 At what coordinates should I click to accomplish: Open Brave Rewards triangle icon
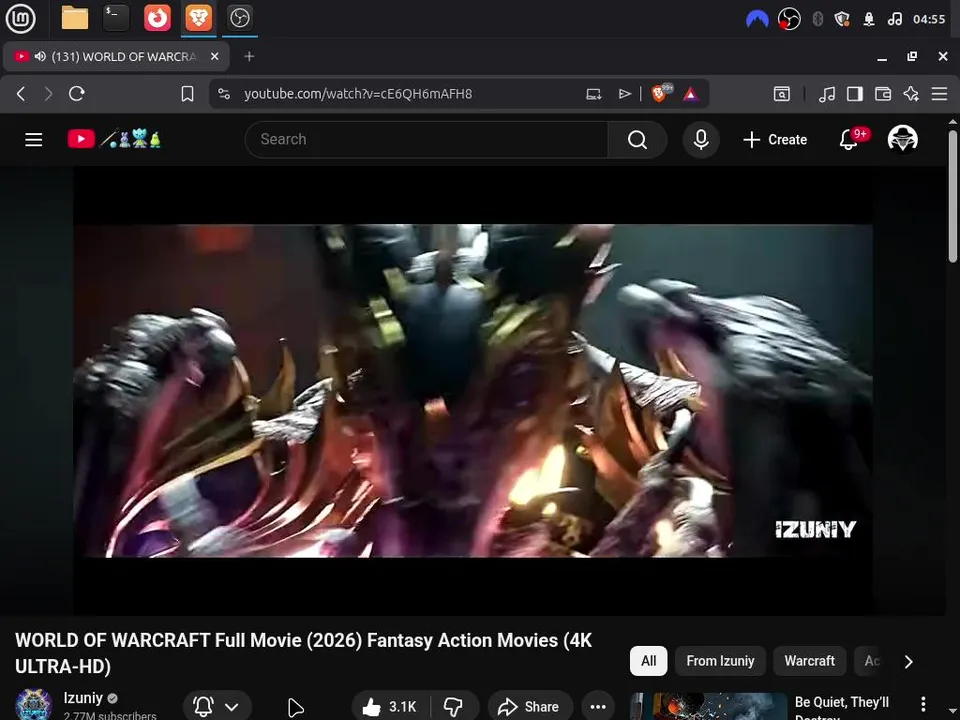point(691,94)
